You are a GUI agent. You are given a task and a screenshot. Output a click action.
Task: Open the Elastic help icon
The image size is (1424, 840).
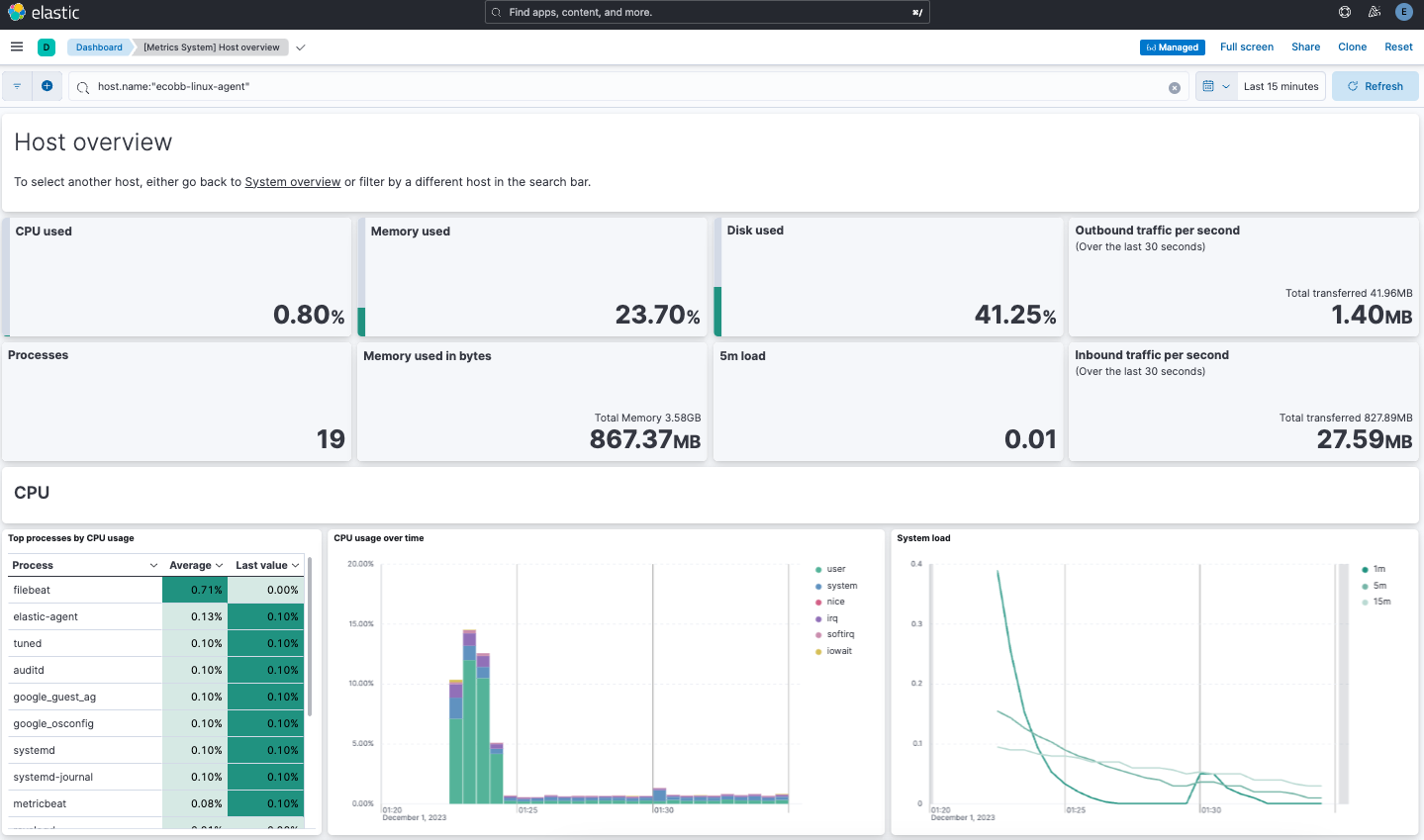[x=1344, y=12]
